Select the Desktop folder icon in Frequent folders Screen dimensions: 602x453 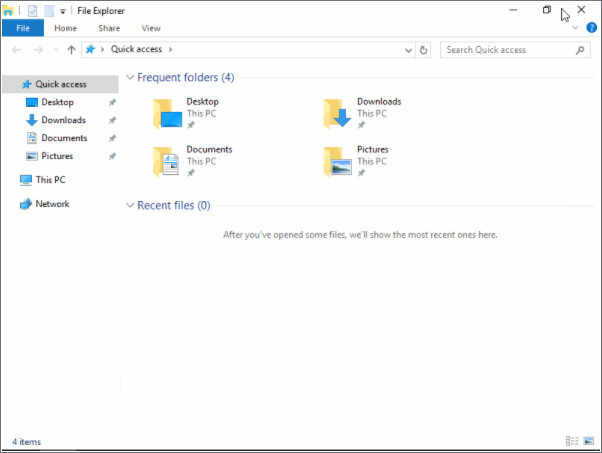click(x=167, y=114)
